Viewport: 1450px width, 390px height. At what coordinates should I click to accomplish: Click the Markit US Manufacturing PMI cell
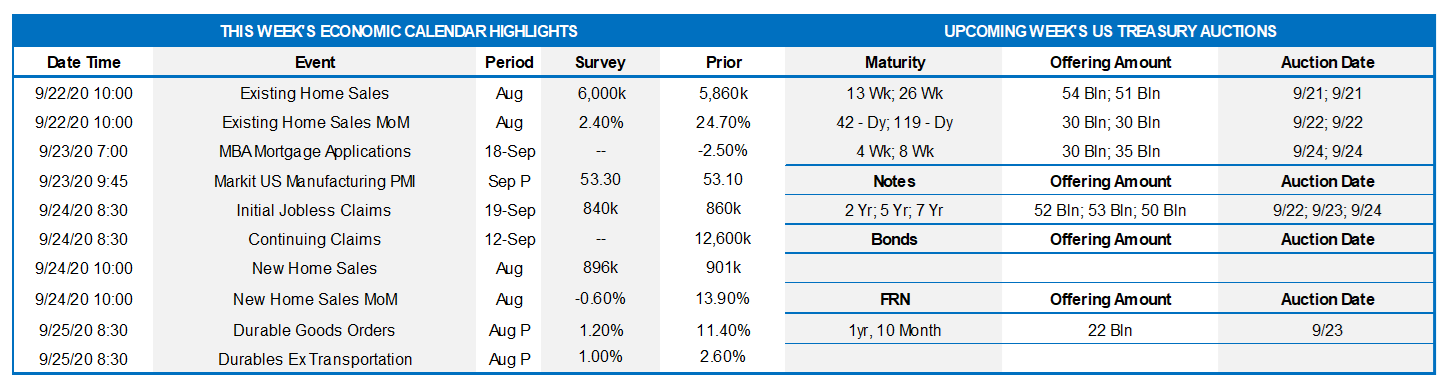(315, 181)
